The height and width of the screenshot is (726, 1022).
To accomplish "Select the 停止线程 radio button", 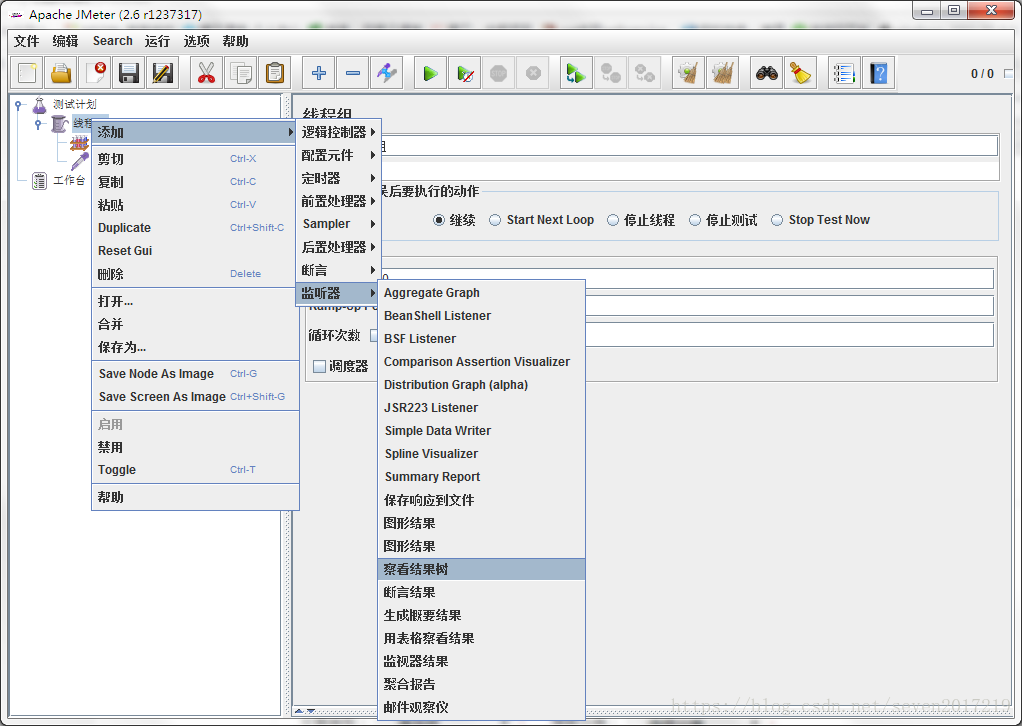I will click(613, 220).
